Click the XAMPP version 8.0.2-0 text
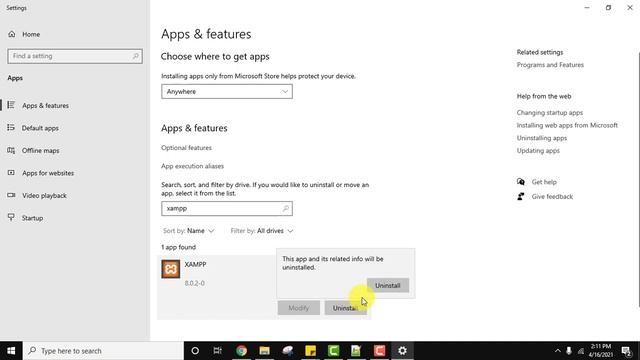The height and width of the screenshot is (360, 640). tap(194, 283)
